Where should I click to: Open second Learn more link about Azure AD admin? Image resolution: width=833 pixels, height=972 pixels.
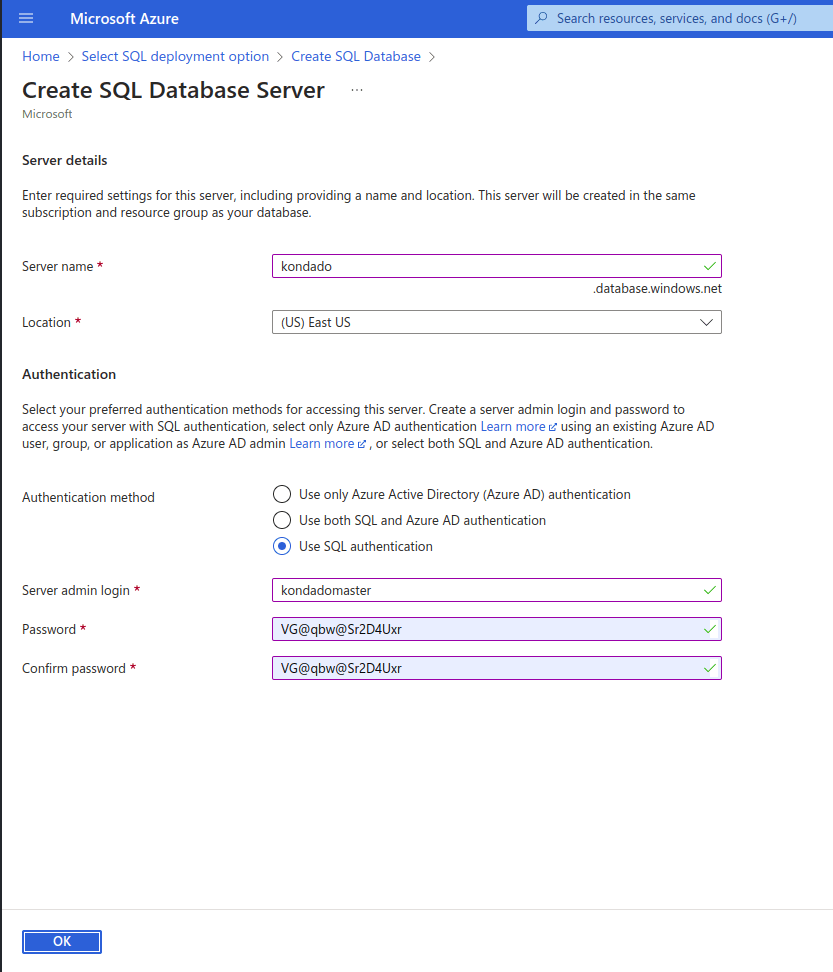(322, 443)
